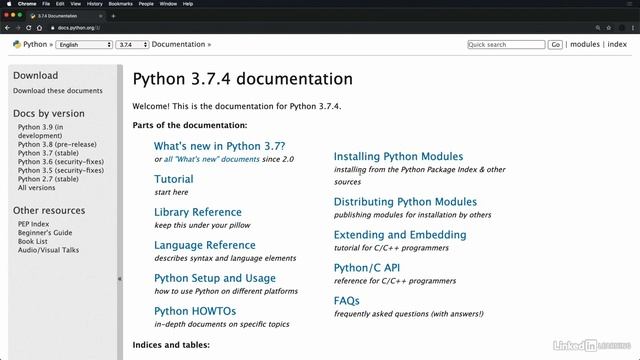Open Python 3.7 (stable) docs
This screenshot has width=640, height=360.
(x=48, y=153)
